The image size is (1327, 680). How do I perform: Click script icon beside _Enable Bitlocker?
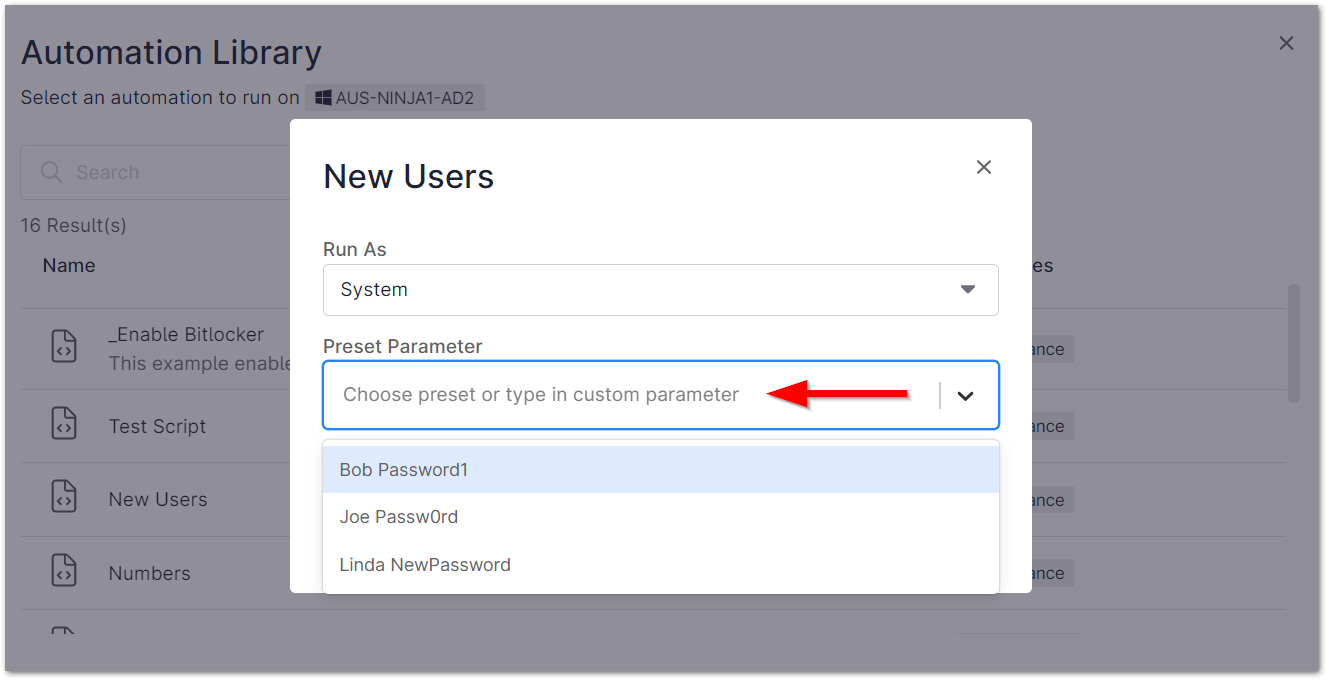click(64, 347)
